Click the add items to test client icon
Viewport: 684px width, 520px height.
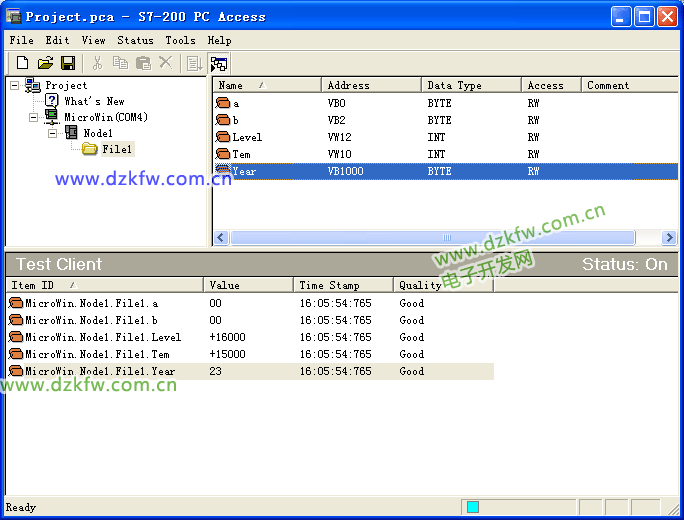(194, 63)
